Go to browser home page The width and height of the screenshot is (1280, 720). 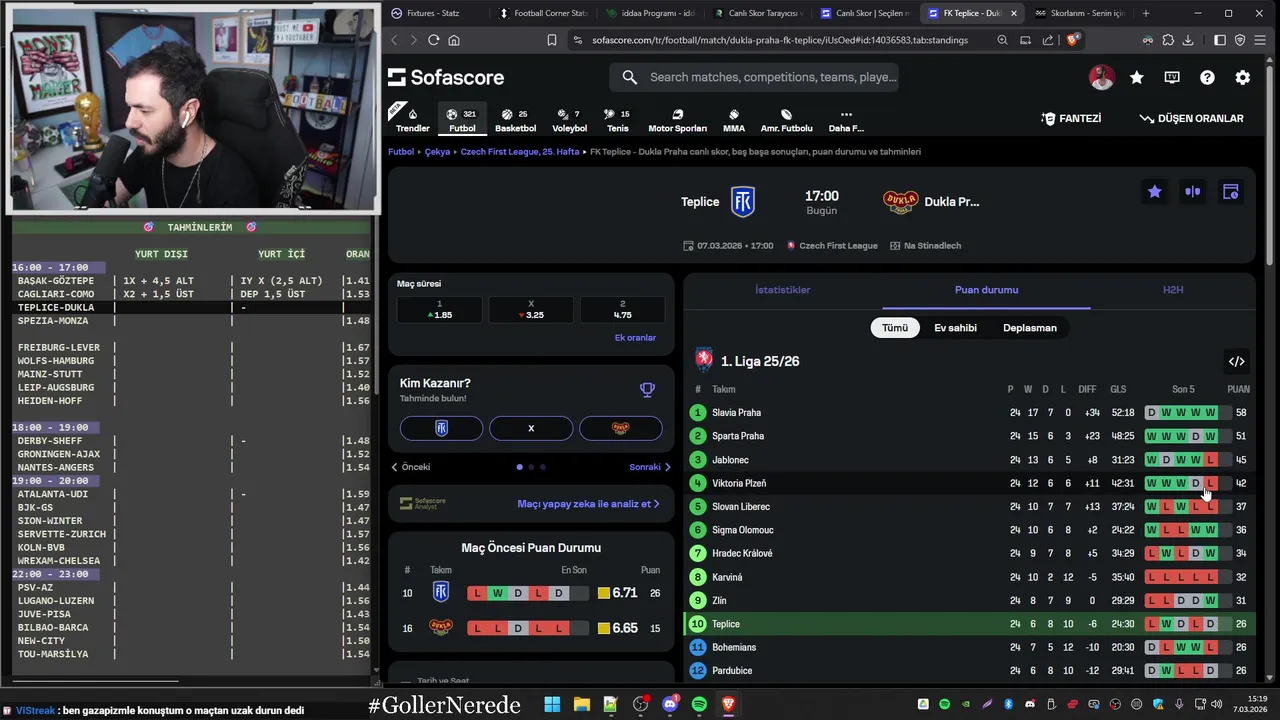(454, 40)
